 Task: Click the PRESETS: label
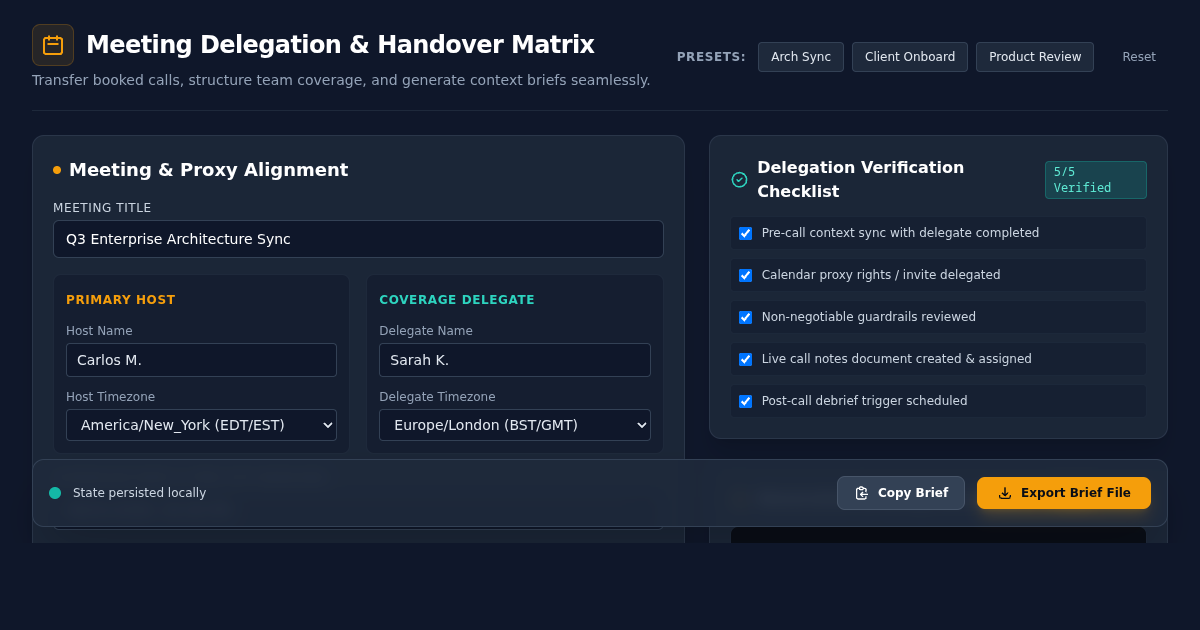click(x=711, y=57)
